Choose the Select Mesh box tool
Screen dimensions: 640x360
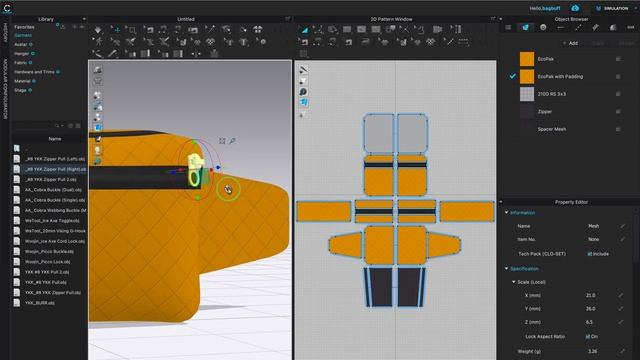click(x=132, y=30)
